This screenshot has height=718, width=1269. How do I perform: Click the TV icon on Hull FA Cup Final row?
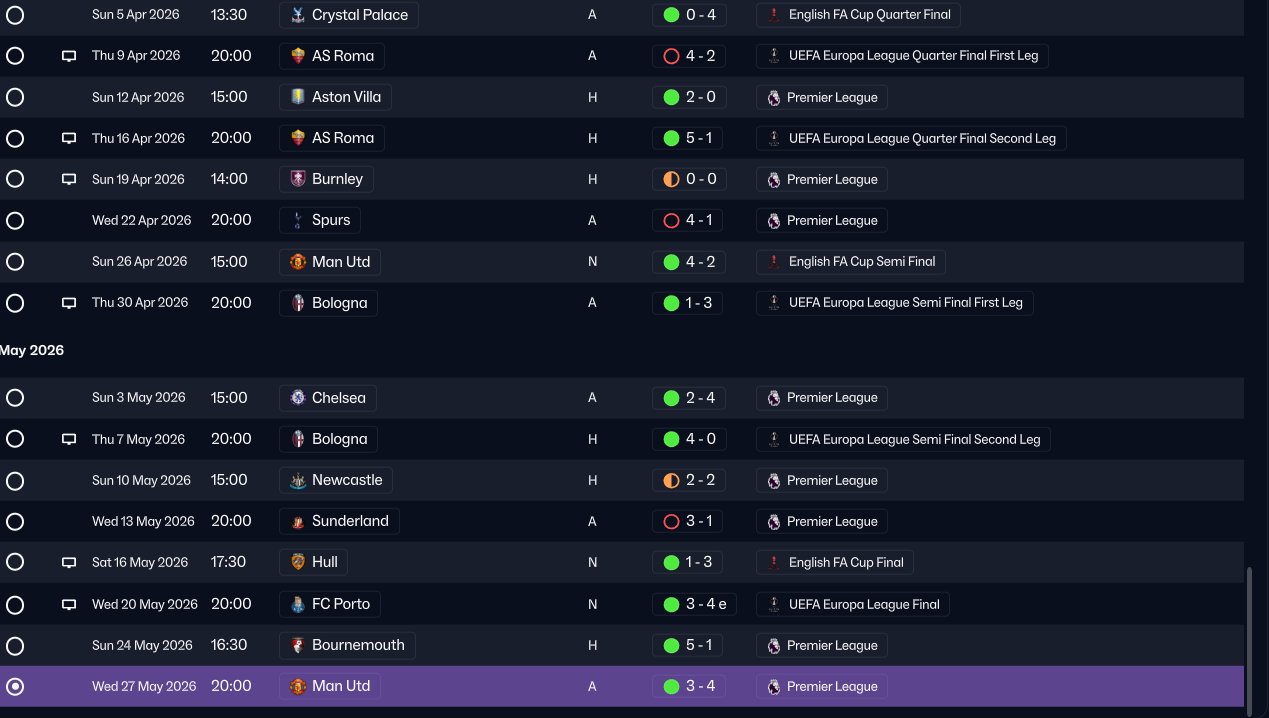click(x=69, y=563)
